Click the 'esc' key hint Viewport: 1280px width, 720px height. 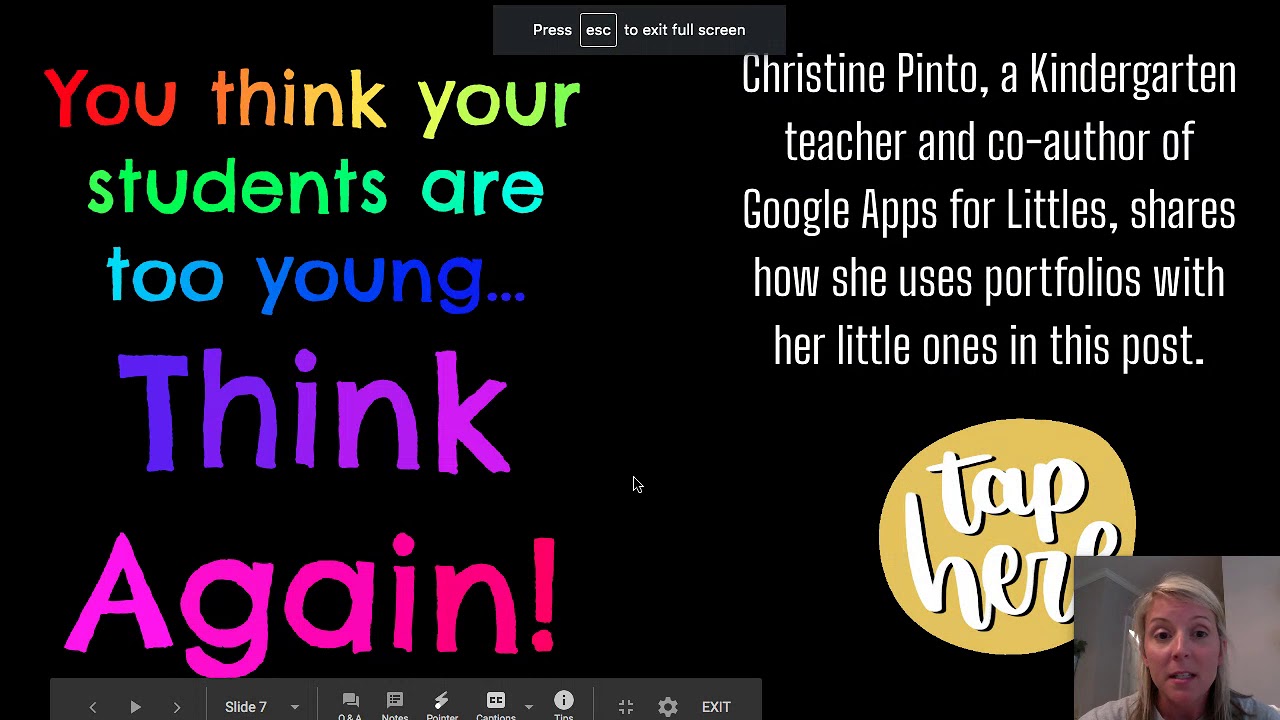click(598, 30)
